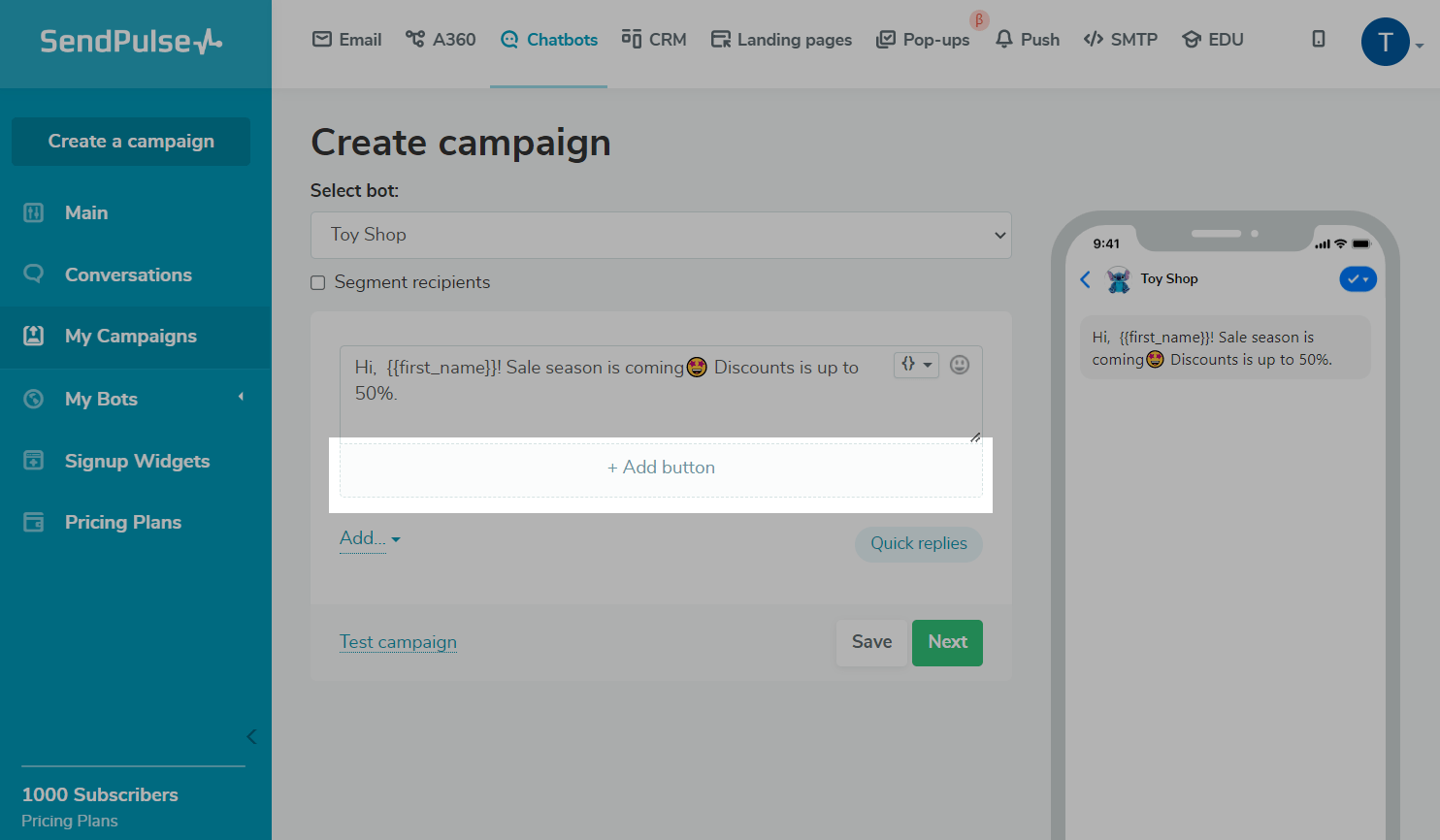Click the SendPulse logo

tap(131, 41)
